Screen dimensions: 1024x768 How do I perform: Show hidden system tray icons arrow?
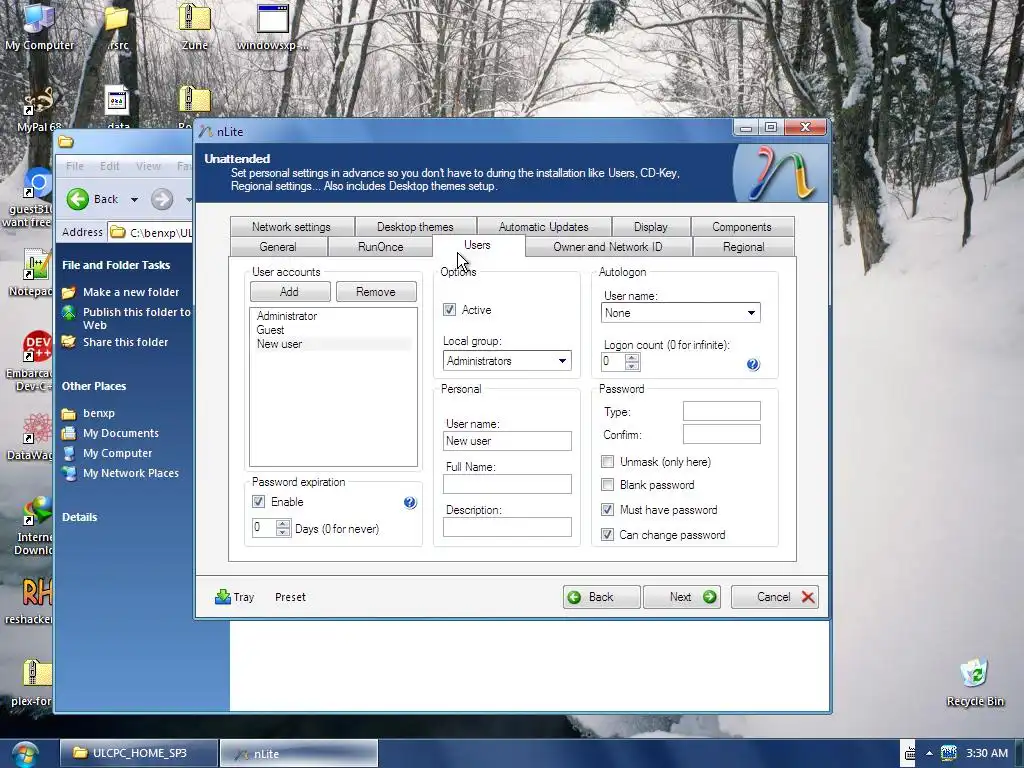(929, 754)
